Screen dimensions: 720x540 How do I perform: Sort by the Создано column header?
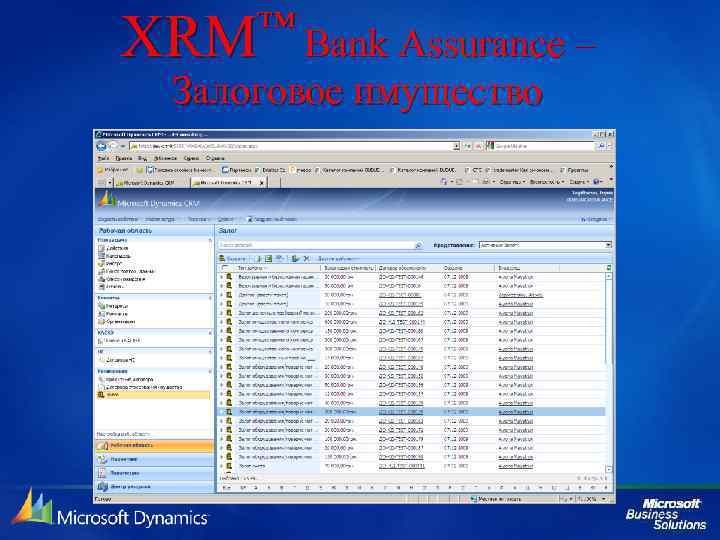[x=467, y=268]
